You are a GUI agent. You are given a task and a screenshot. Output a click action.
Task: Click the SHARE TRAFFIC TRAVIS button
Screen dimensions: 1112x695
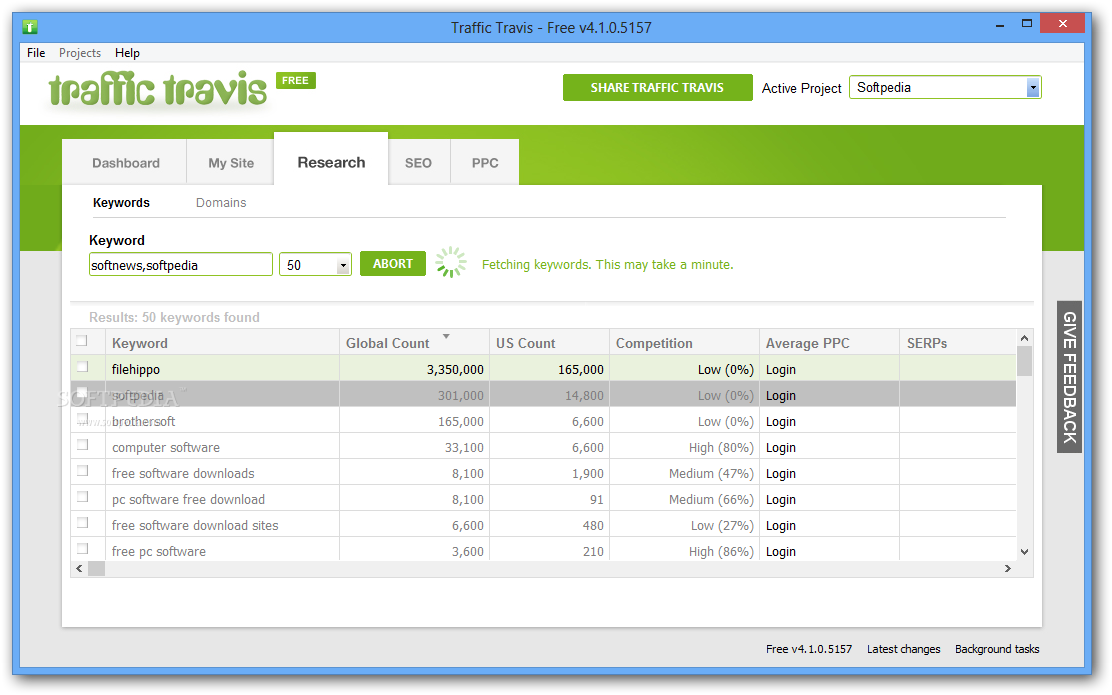[657, 88]
